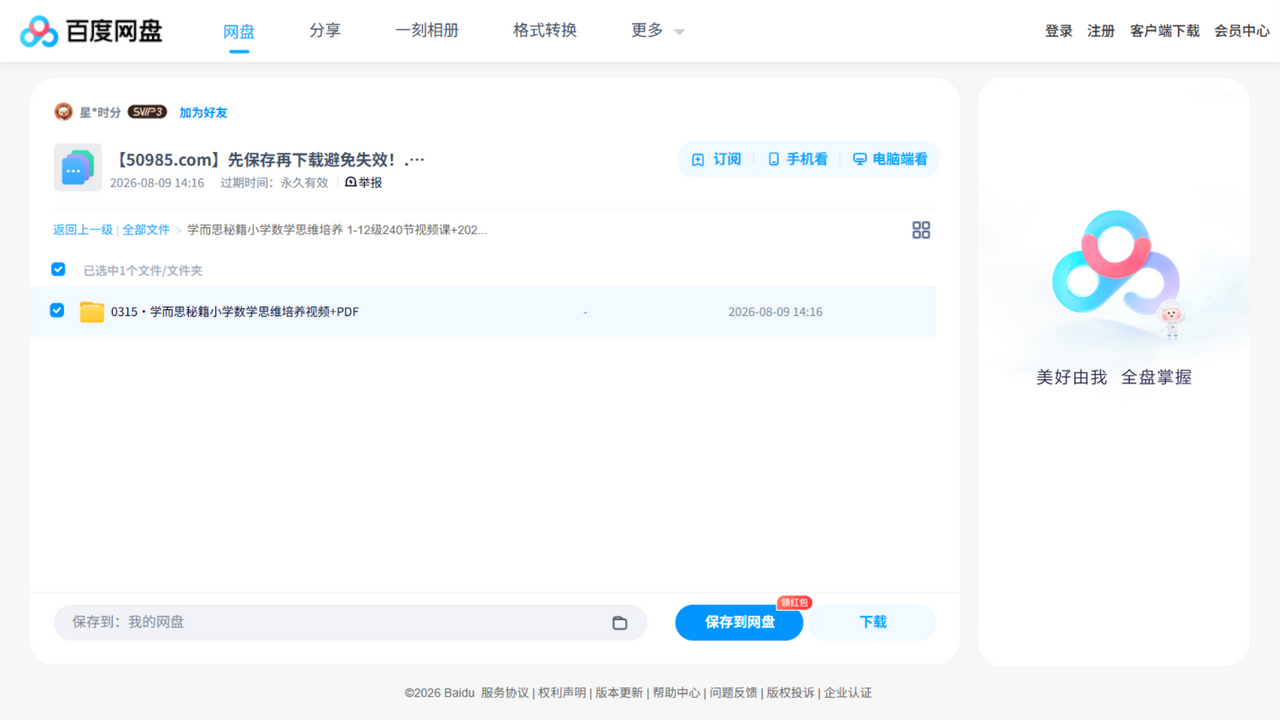The width and height of the screenshot is (1280, 720).
Task: Open folder 0315・学而思秘籍小学数学思维培养视频+PDF
Action: pos(235,312)
